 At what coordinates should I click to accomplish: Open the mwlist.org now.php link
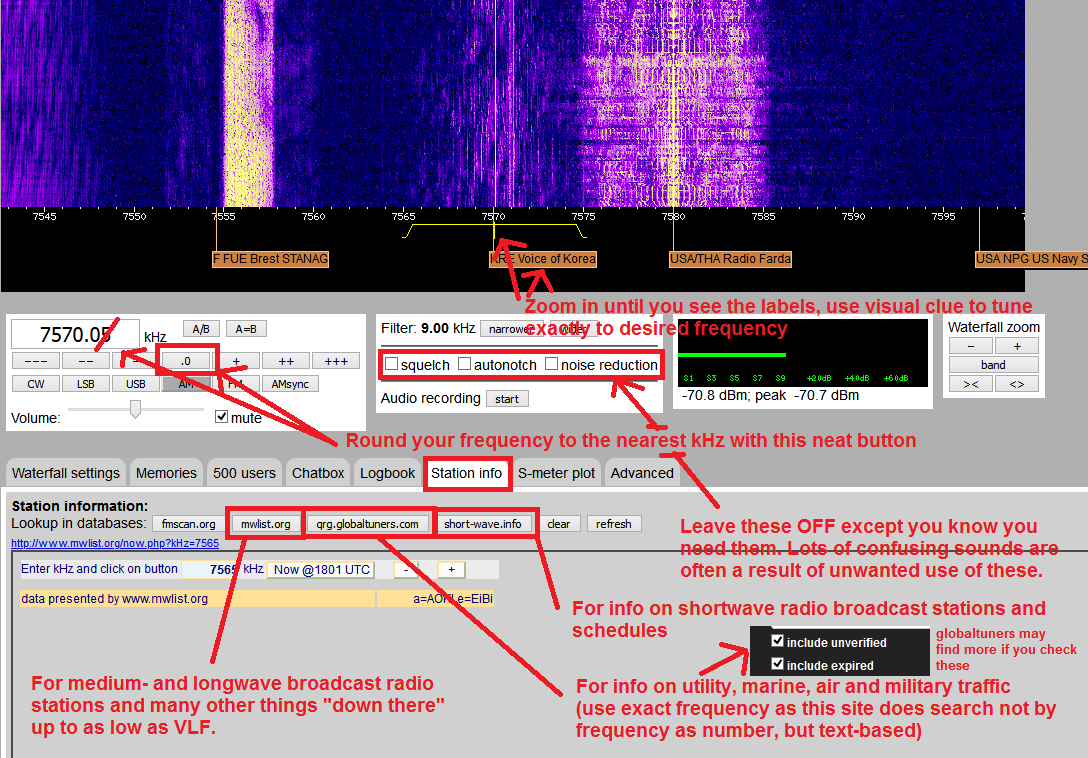click(115, 543)
